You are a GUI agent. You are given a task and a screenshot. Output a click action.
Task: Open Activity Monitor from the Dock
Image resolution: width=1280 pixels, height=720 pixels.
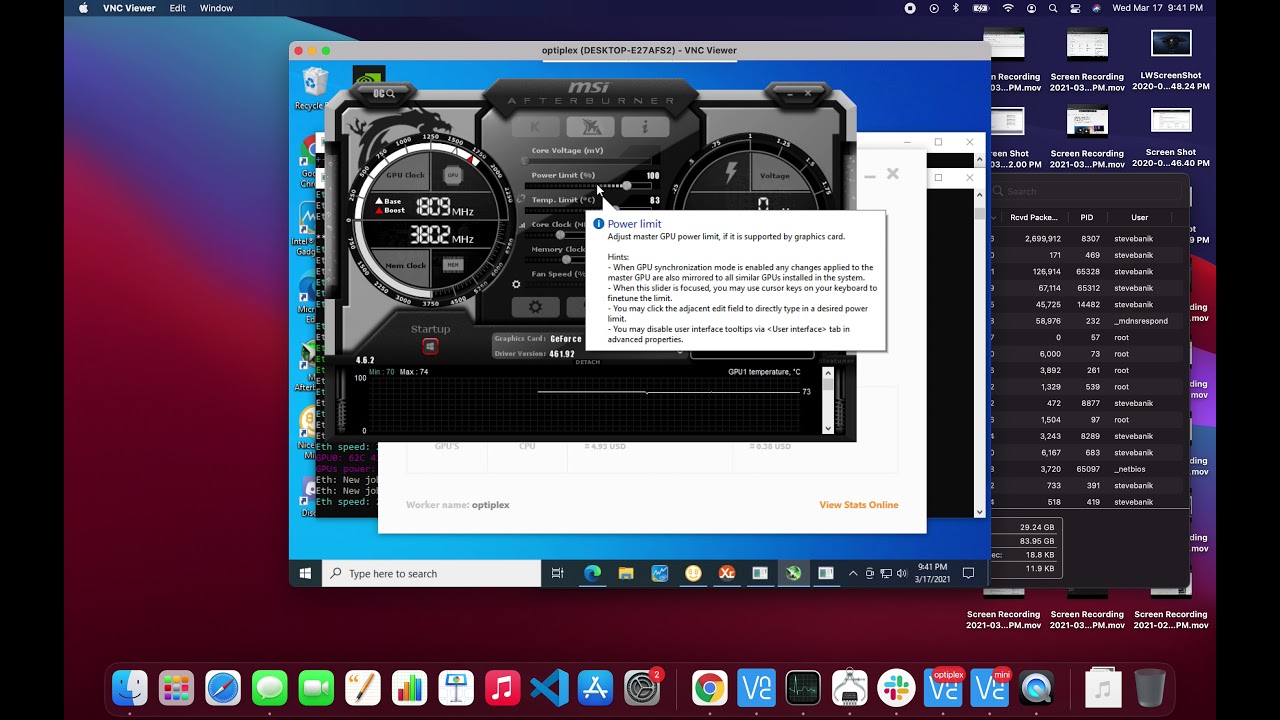(802, 688)
